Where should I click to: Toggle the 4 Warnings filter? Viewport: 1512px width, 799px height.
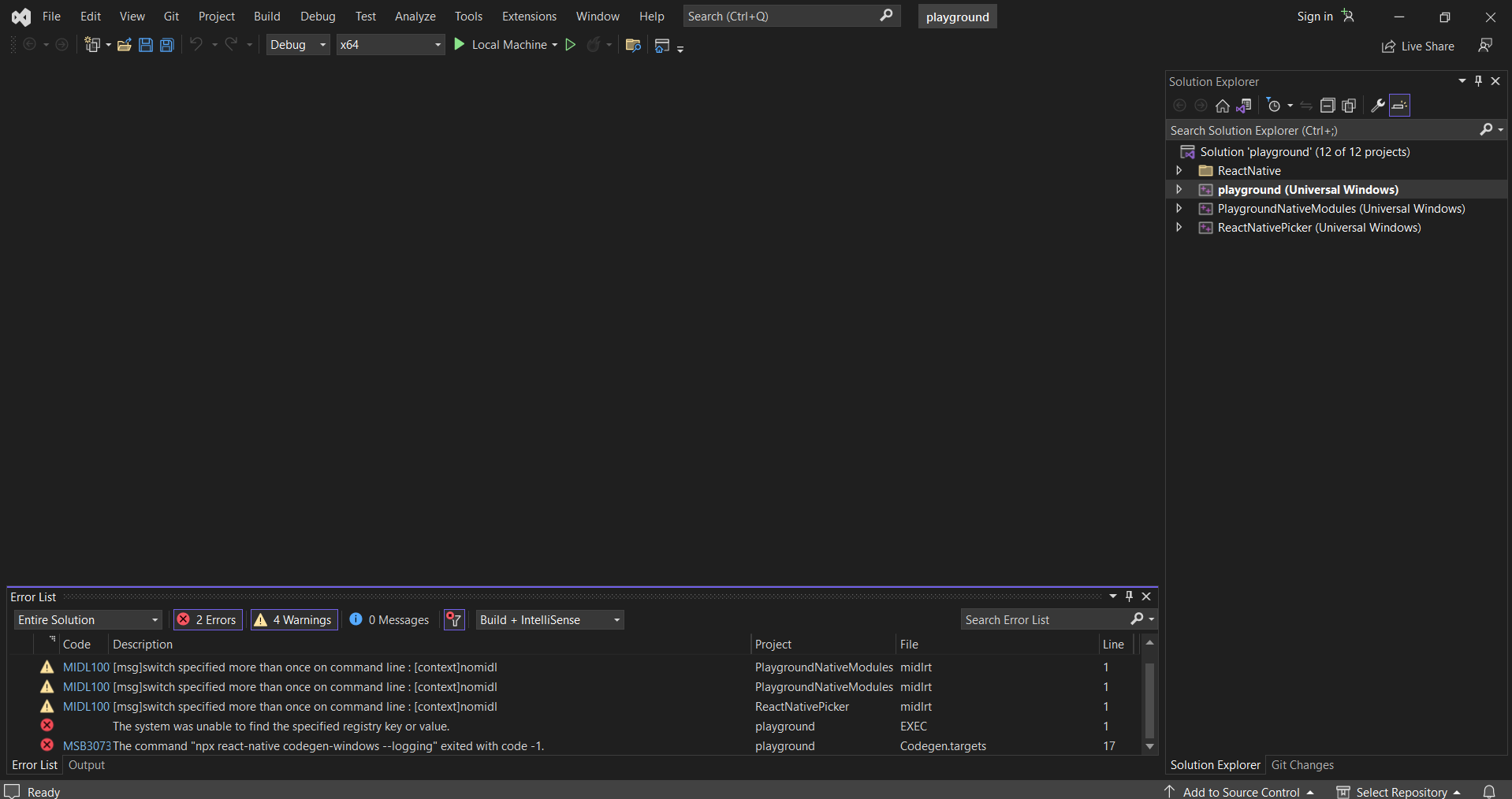click(x=292, y=619)
